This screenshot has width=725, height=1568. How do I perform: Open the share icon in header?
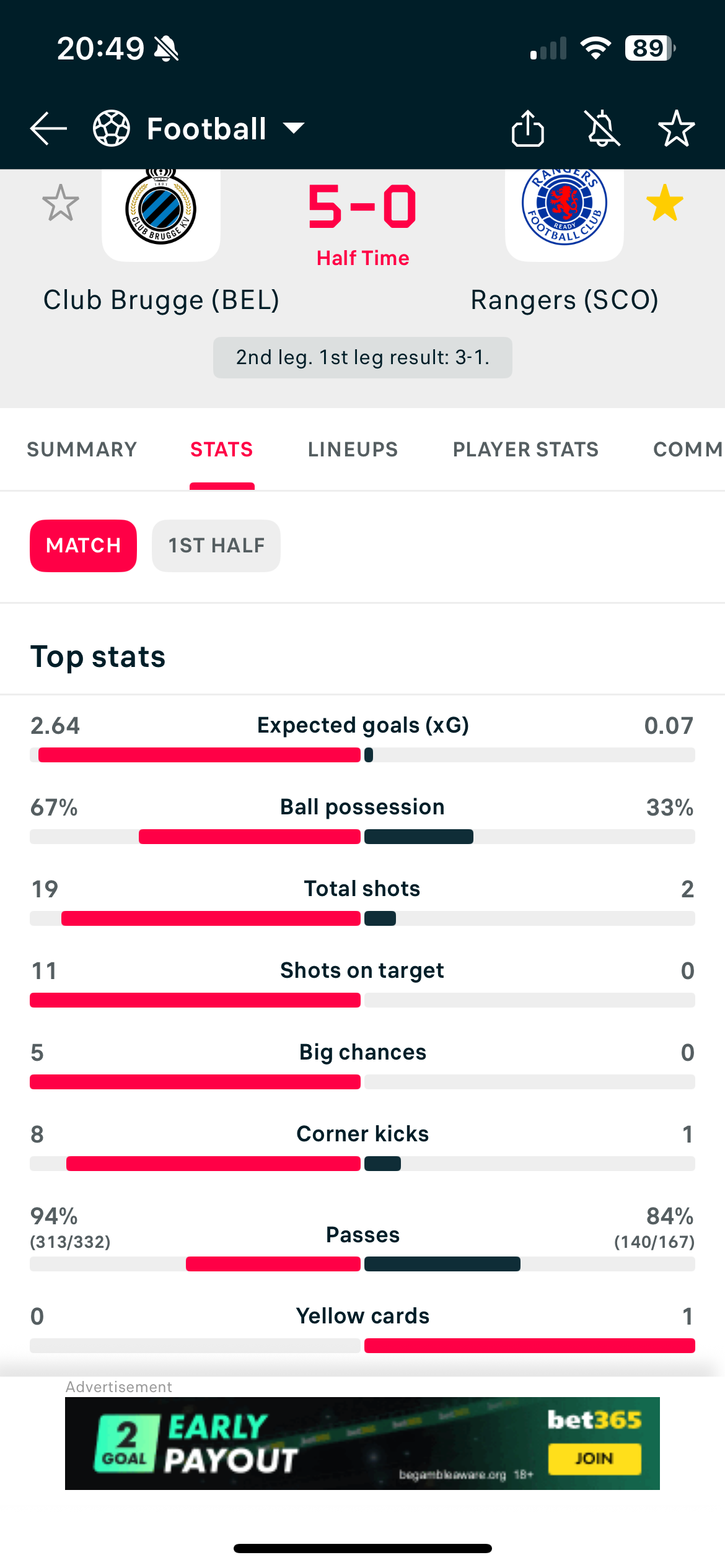click(x=528, y=128)
